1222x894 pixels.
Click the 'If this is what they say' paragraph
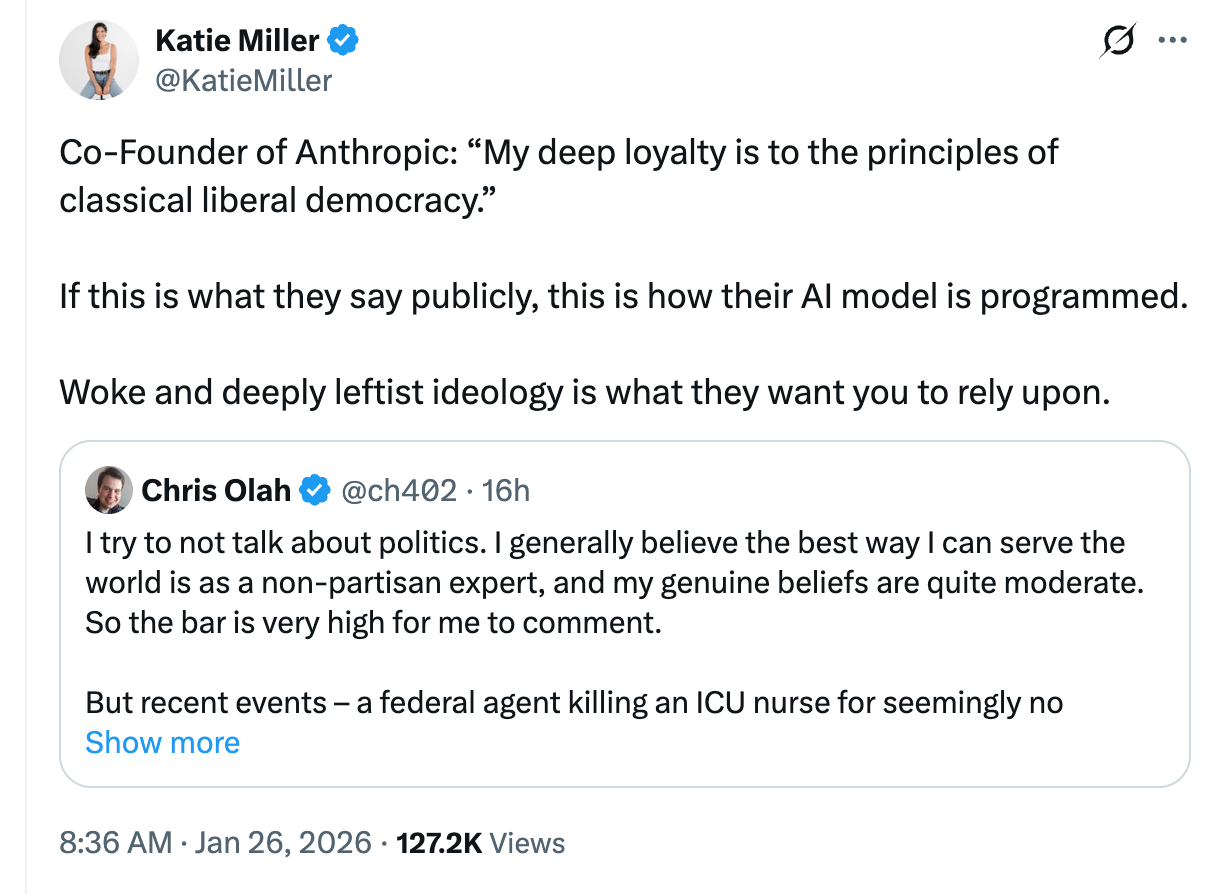click(620, 298)
